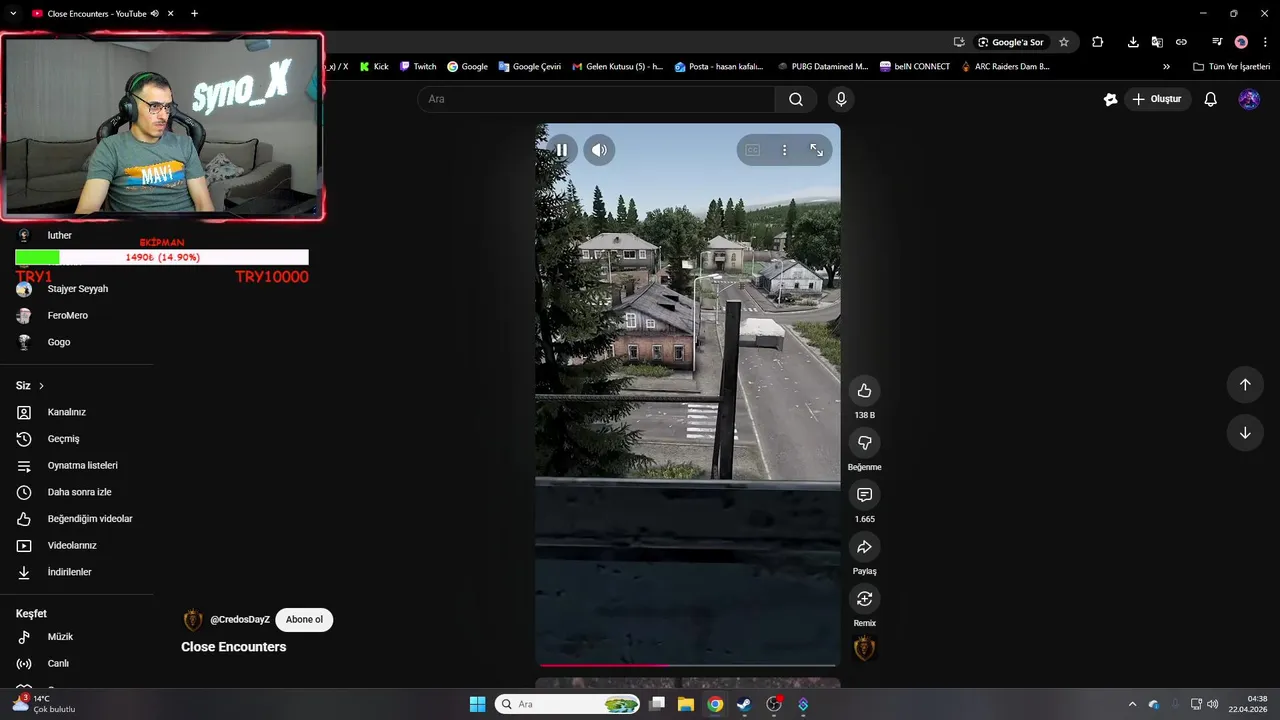
Task: Click the translate extension icon
Action: pyautogui.click(x=1157, y=42)
